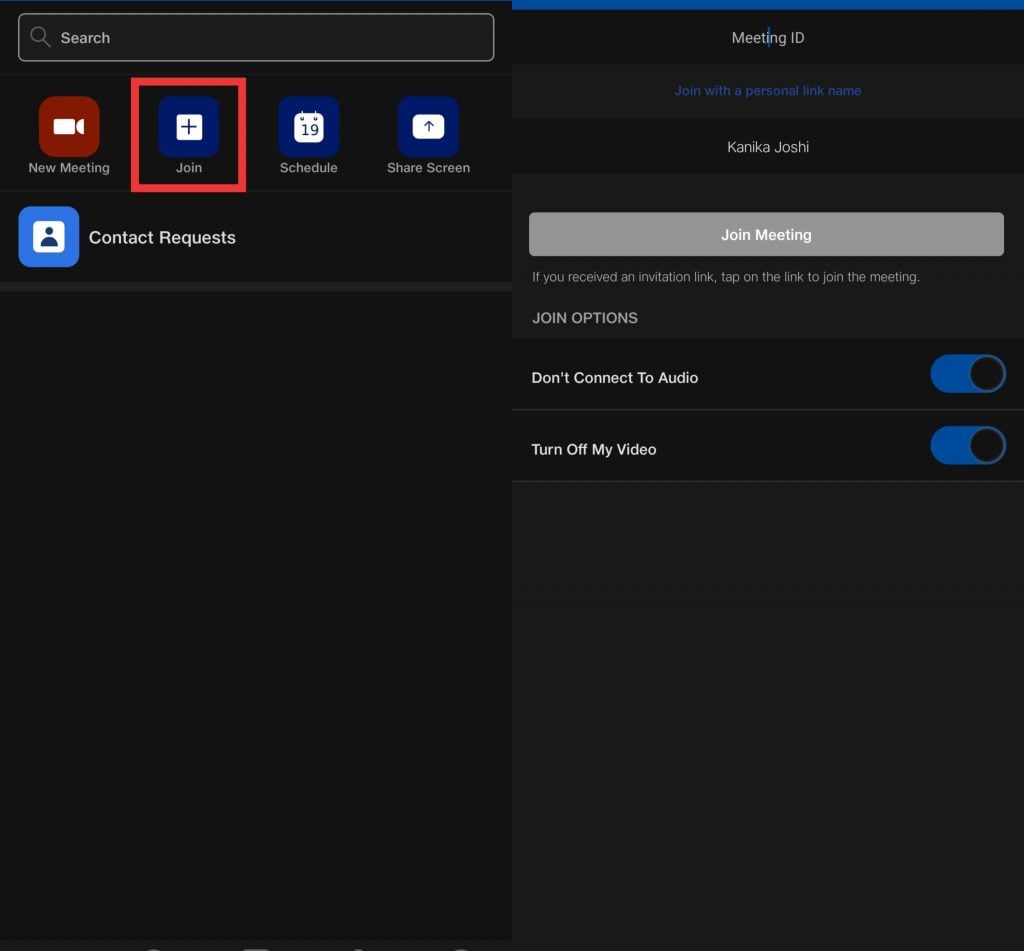Image resolution: width=1024 pixels, height=951 pixels.
Task: Tap the Share Screen arrow icon
Action: coord(428,126)
